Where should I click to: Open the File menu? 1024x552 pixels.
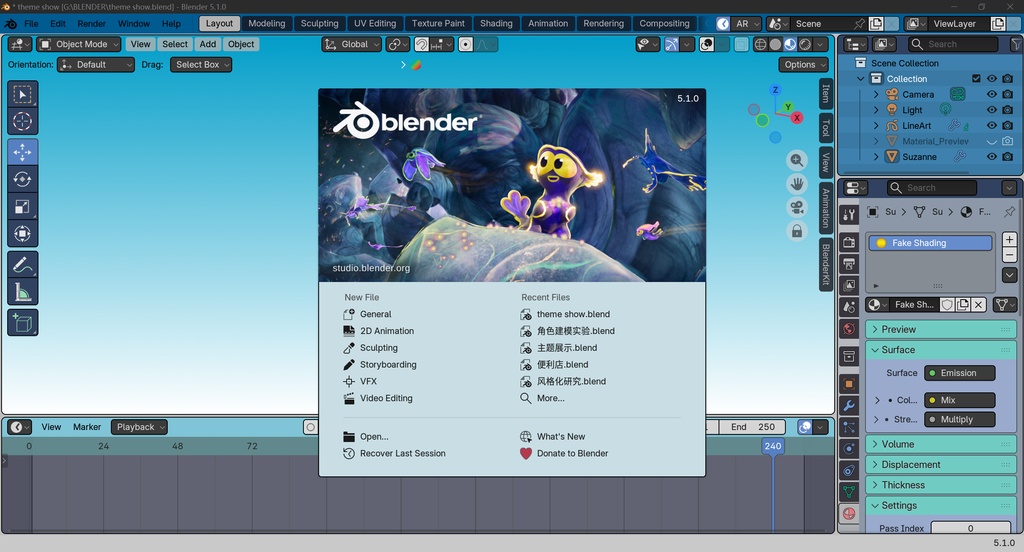pyautogui.click(x=31, y=24)
